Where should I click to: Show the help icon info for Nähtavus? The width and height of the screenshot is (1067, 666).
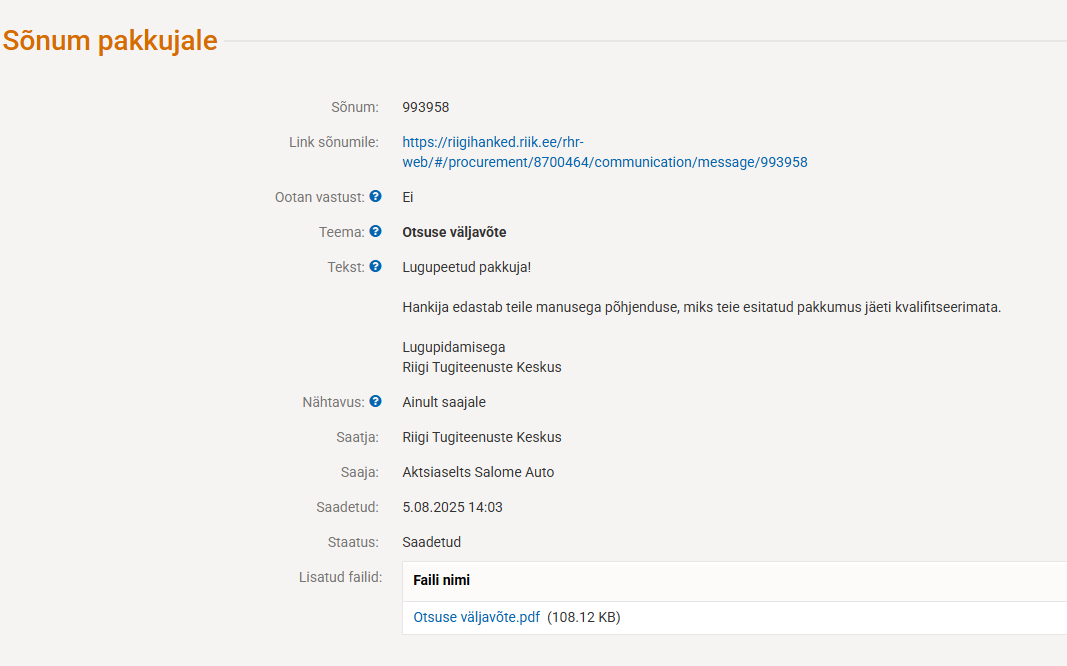coord(375,402)
